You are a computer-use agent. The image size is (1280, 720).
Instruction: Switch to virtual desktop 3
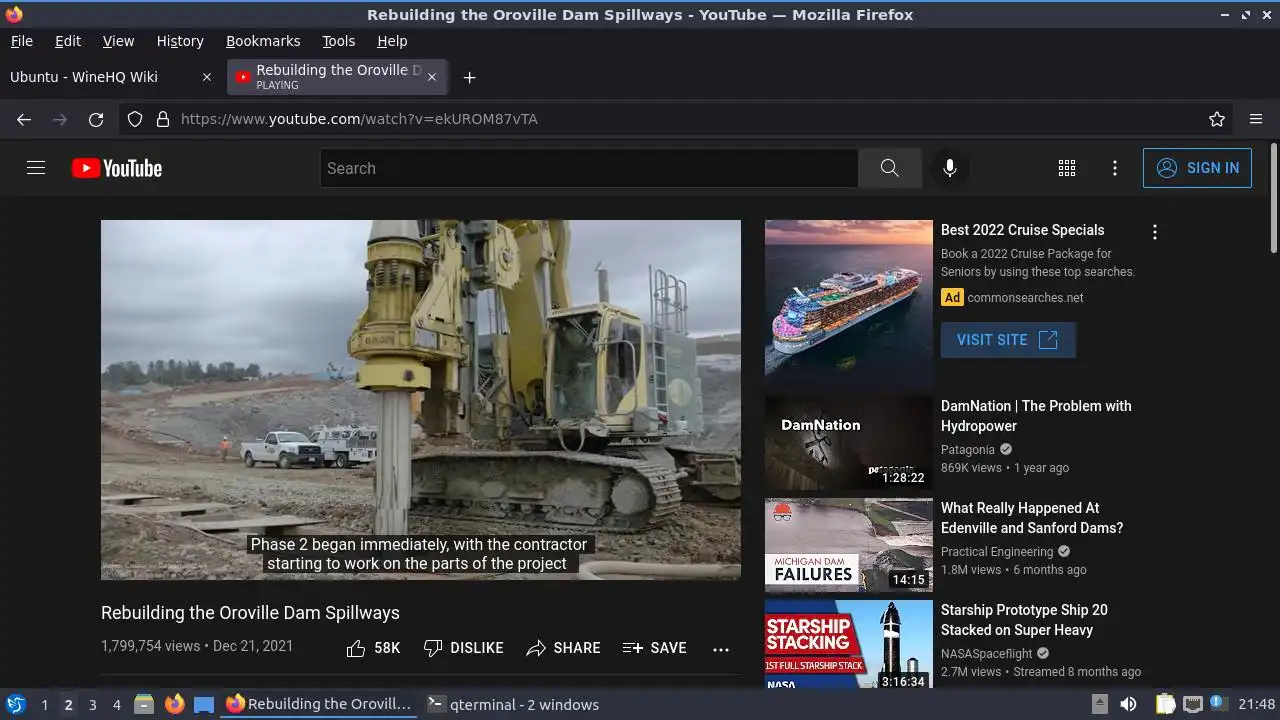point(92,704)
